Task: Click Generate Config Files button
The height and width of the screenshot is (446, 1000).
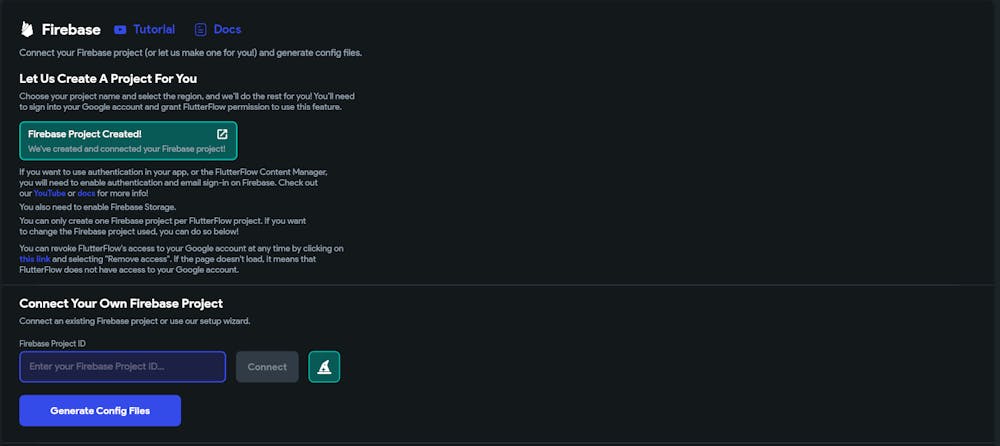Action: (100, 410)
